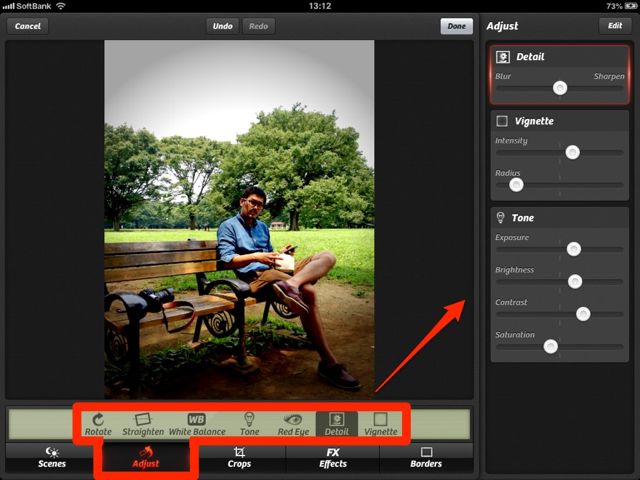This screenshot has height=480, width=640.
Task: Tap the Done button
Action: [x=457, y=26]
